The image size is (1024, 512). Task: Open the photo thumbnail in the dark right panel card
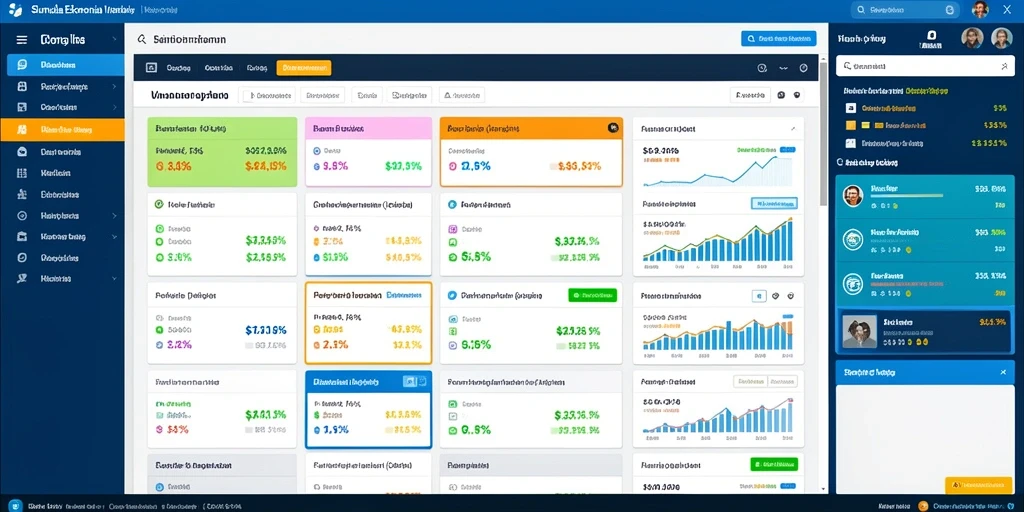[x=859, y=331]
